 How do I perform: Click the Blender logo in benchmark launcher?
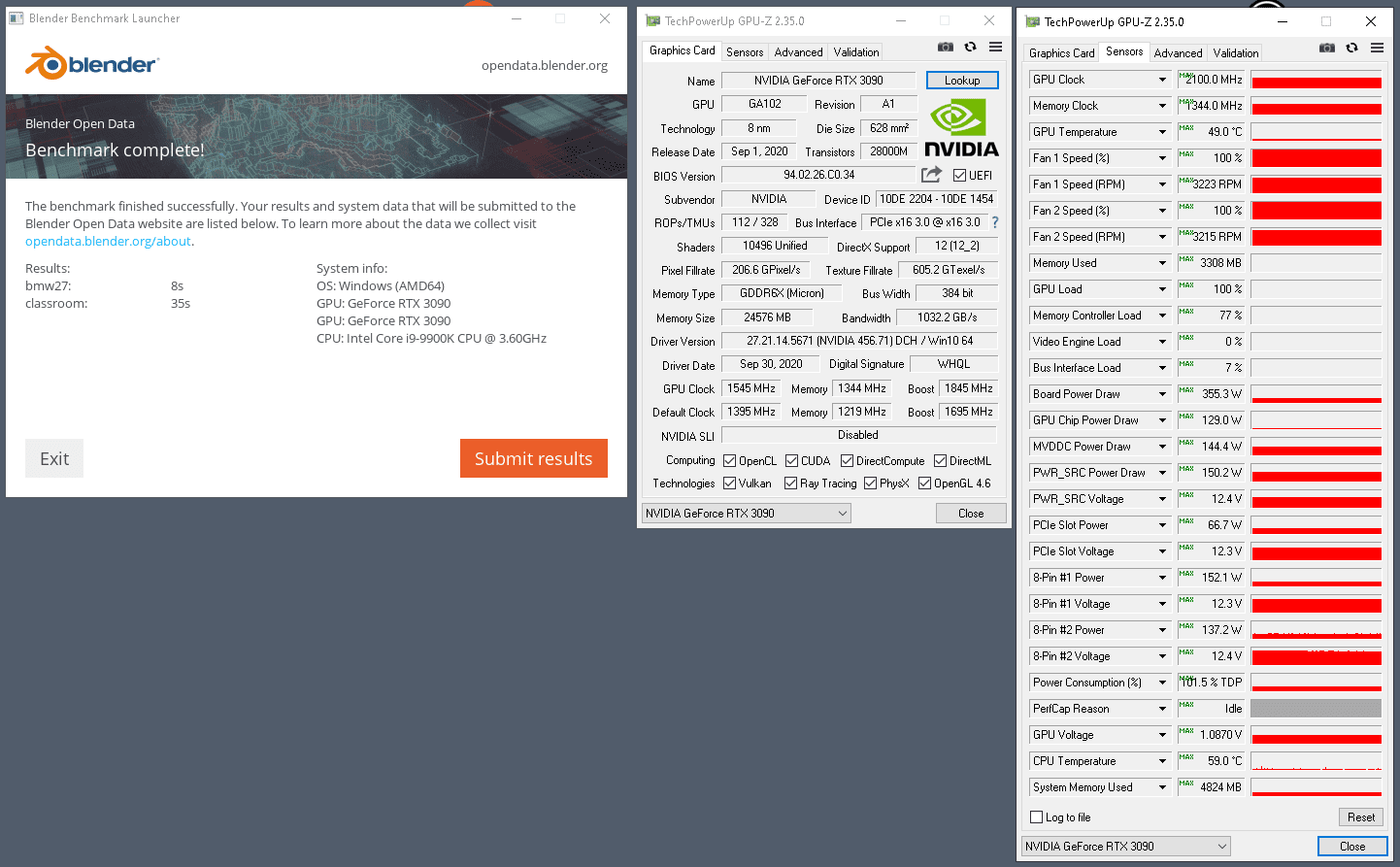[92, 64]
